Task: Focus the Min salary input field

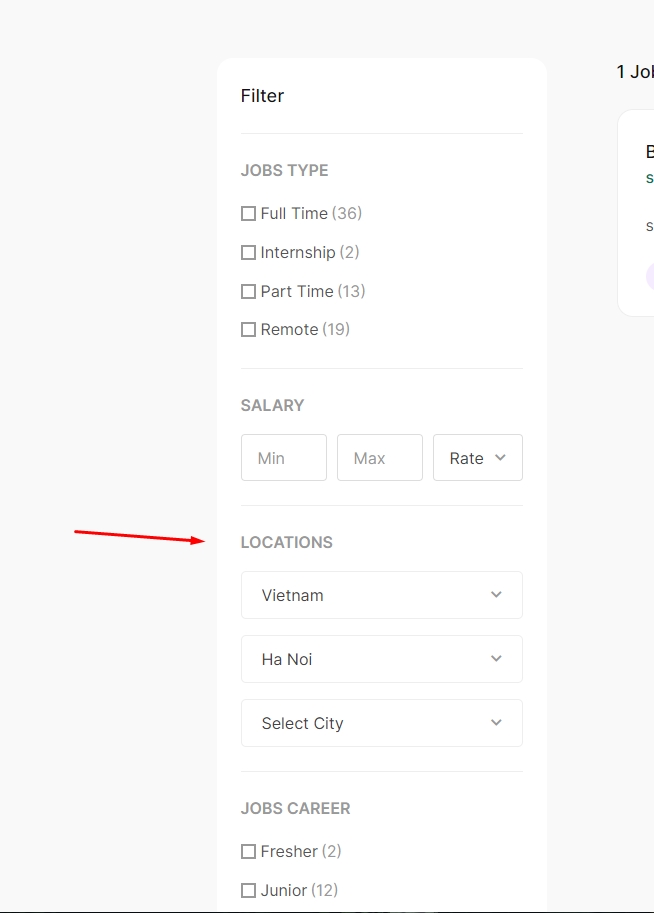Action: [x=283, y=458]
